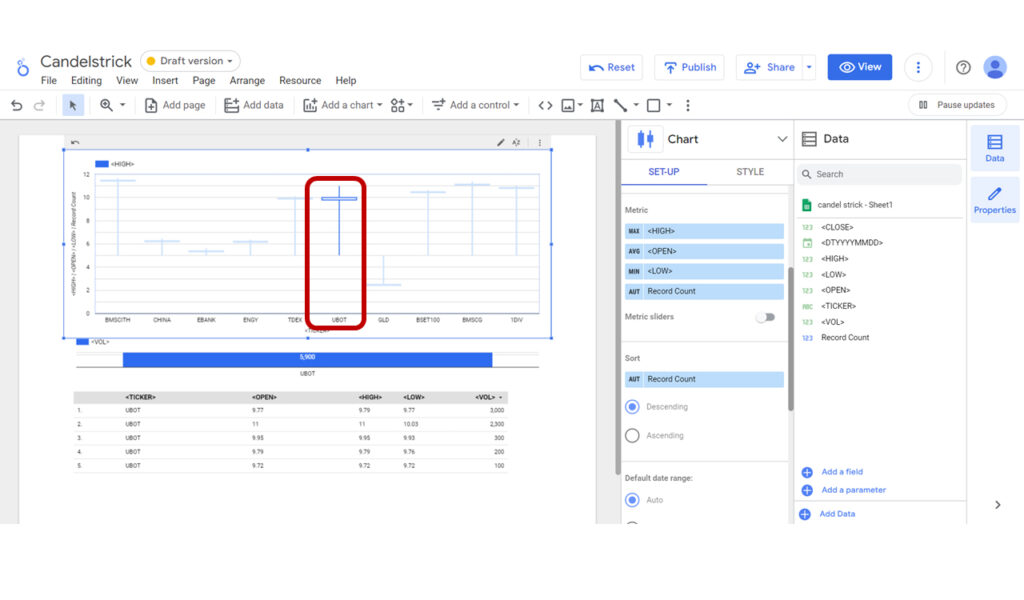1024x600 pixels.
Task: Click the MAX <HIGH> metric chip
Action: tap(704, 231)
